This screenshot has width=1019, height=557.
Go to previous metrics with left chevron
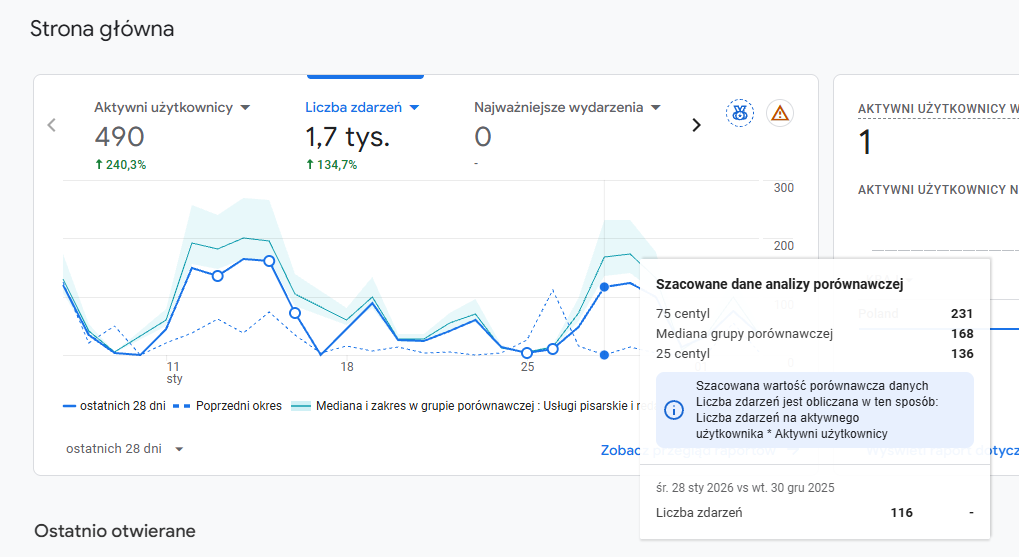pos(52,125)
